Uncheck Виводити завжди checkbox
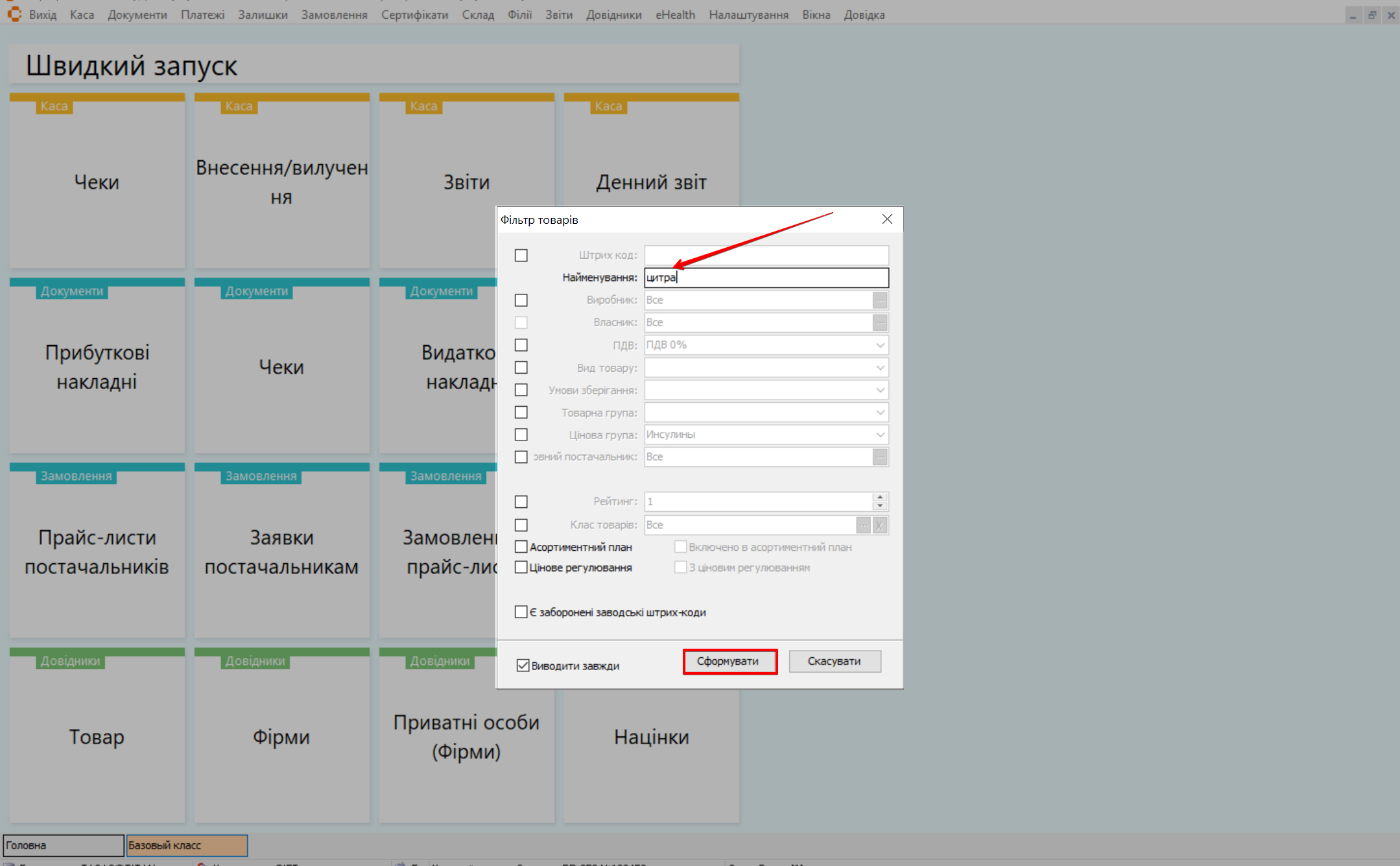Image resolution: width=1400 pixels, height=866 pixels. tap(523, 666)
